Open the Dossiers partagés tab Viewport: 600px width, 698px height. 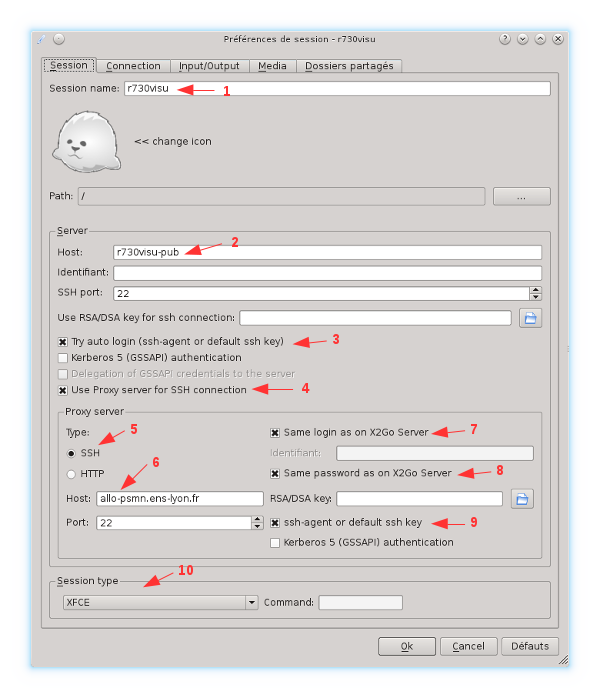pos(349,66)
